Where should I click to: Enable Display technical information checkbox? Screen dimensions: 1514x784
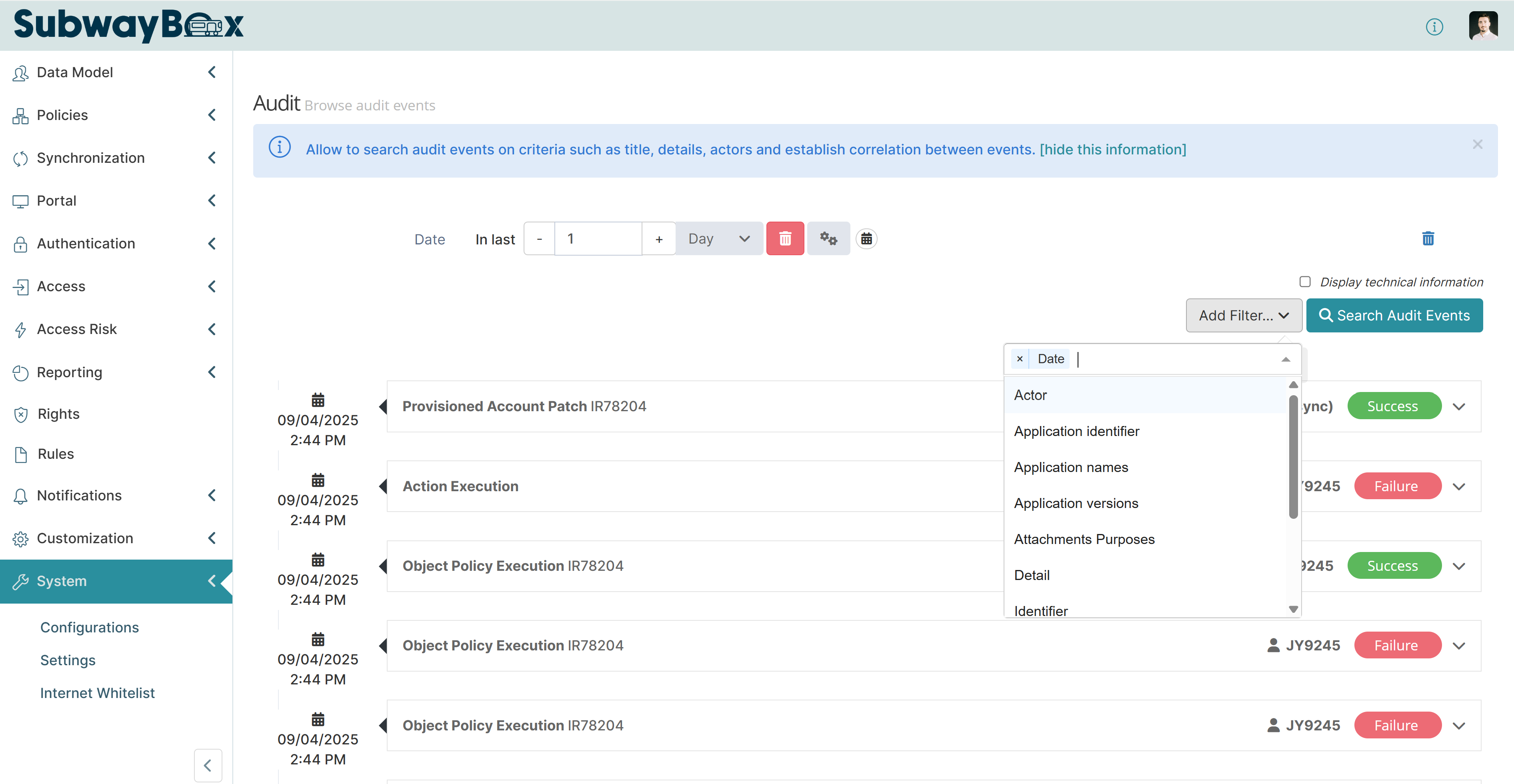pos(1305,282)
